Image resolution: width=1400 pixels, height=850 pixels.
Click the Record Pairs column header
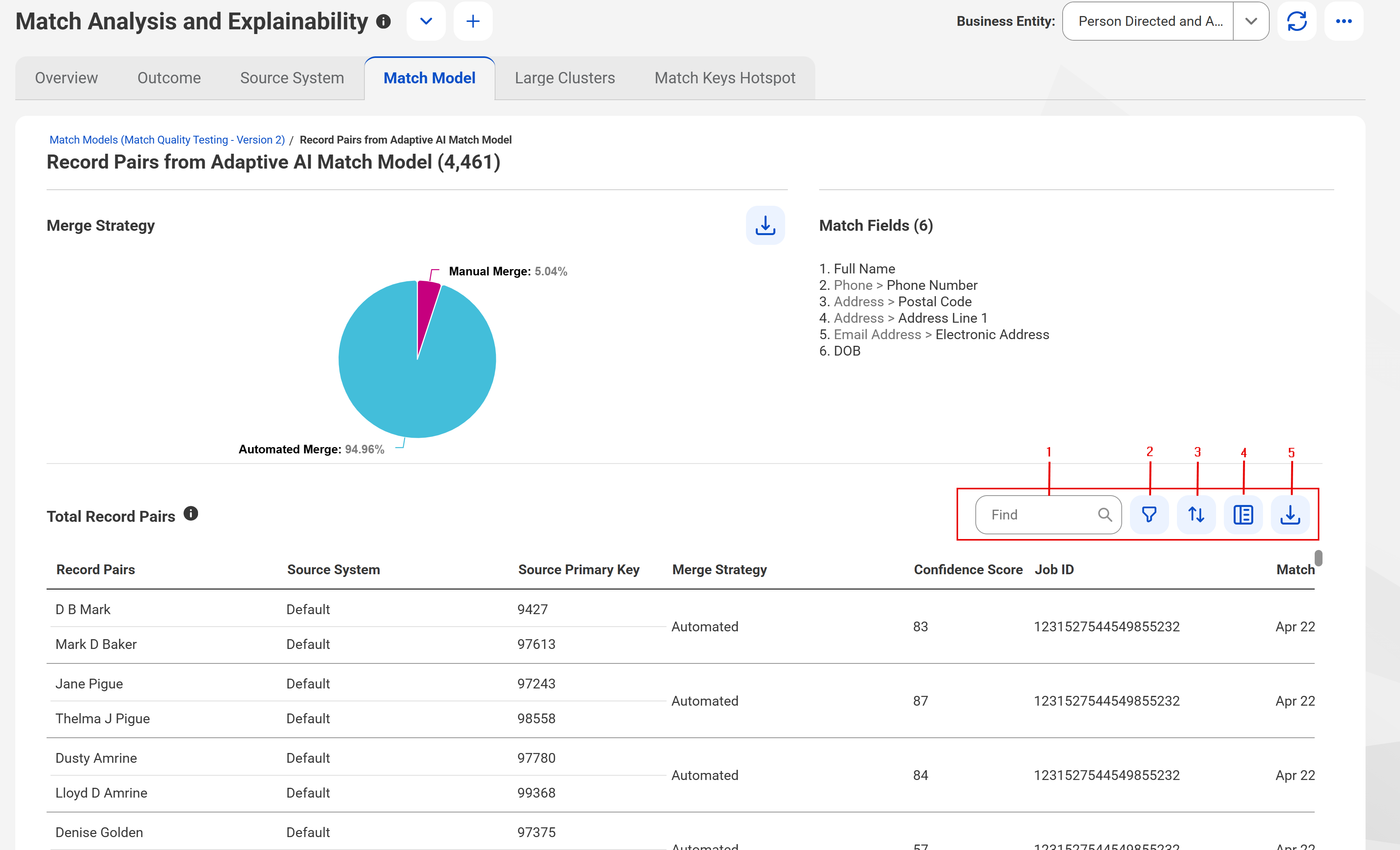pyautogui.click(x=95, y=570)
